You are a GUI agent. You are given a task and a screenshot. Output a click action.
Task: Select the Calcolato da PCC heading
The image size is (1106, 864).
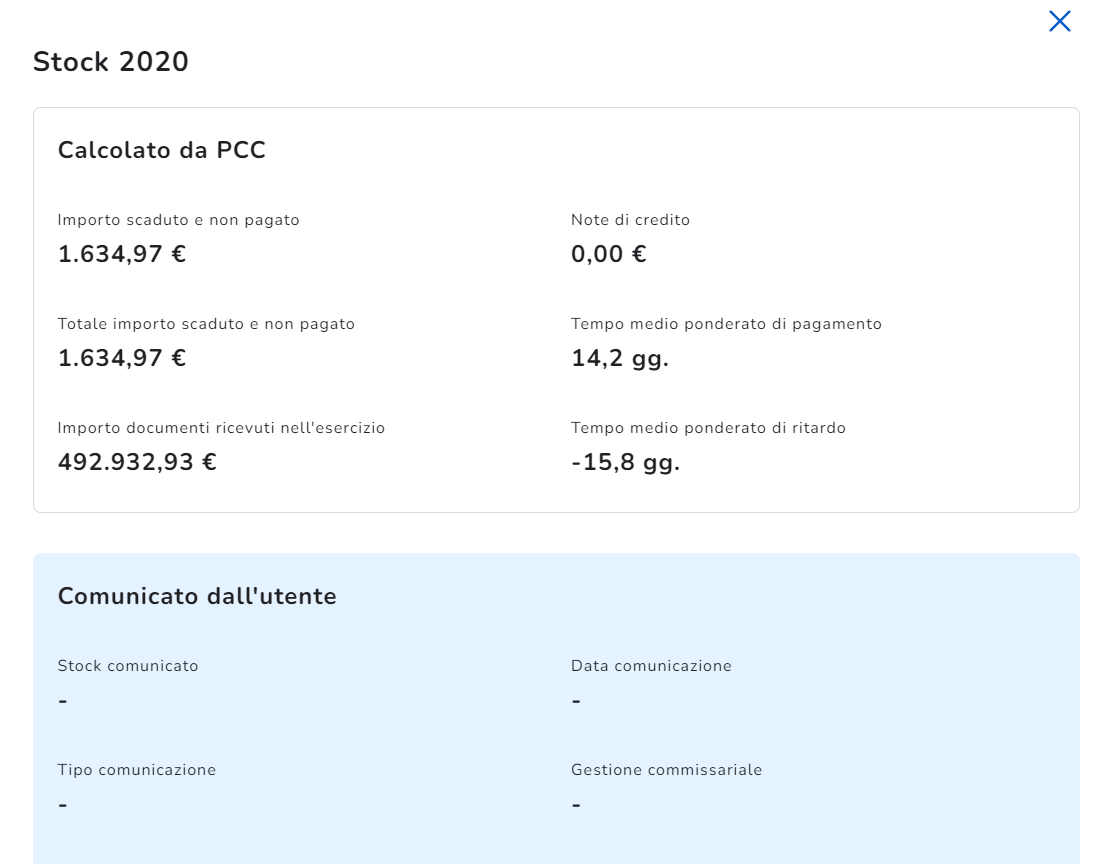(161, 151)
